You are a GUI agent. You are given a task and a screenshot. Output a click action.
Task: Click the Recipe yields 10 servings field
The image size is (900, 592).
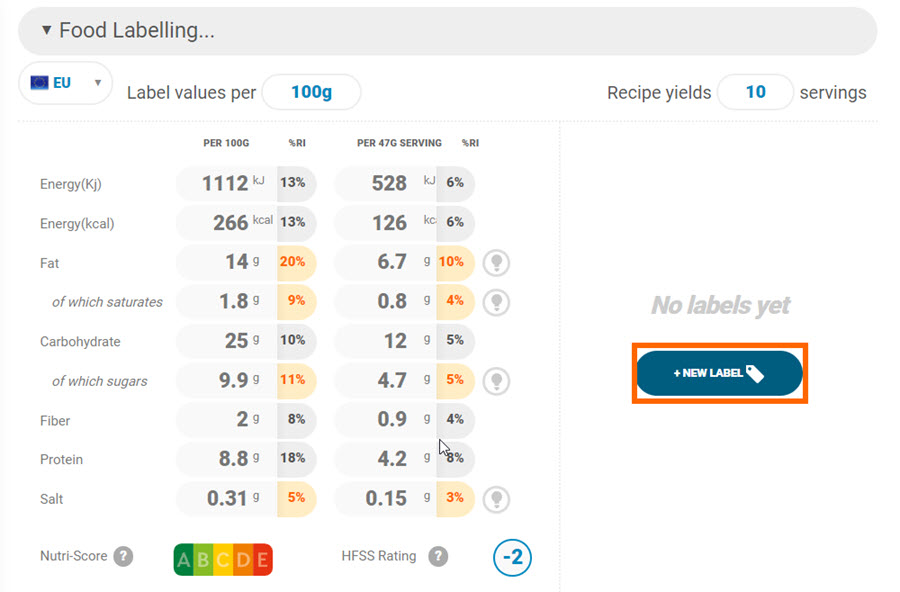tap(755, 92)
